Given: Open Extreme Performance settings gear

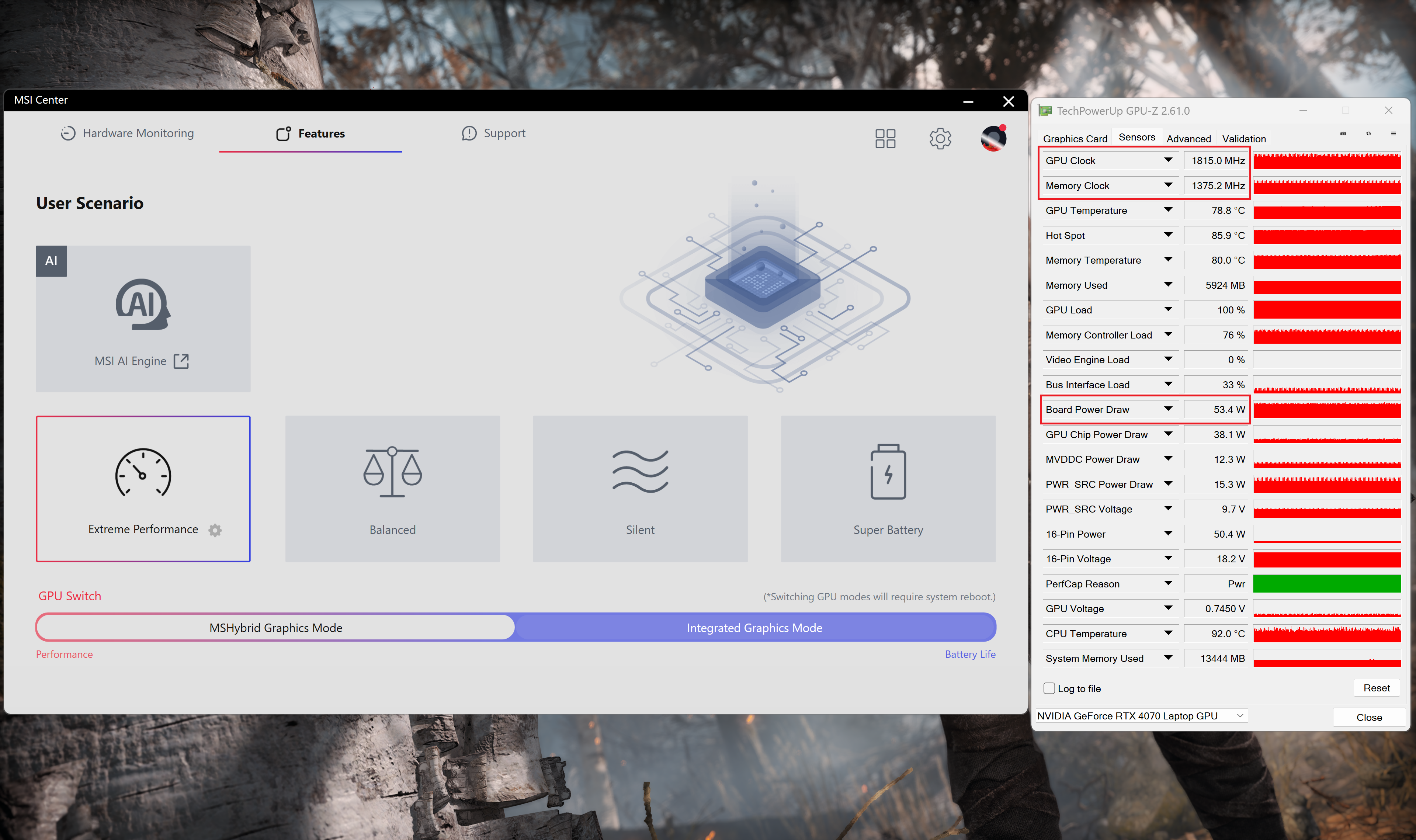Looking at the screenshot, I should [215, 530].
